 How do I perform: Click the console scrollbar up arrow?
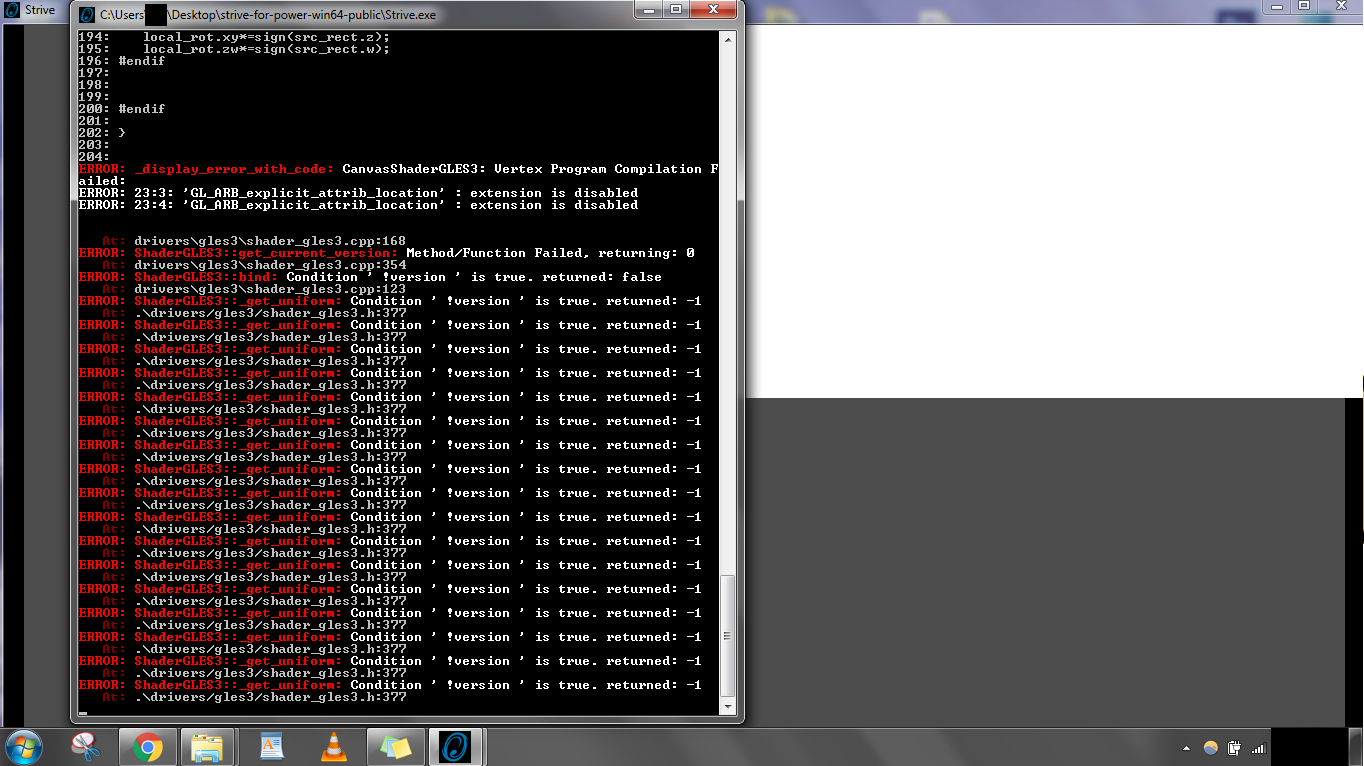[x=727, y=39]
